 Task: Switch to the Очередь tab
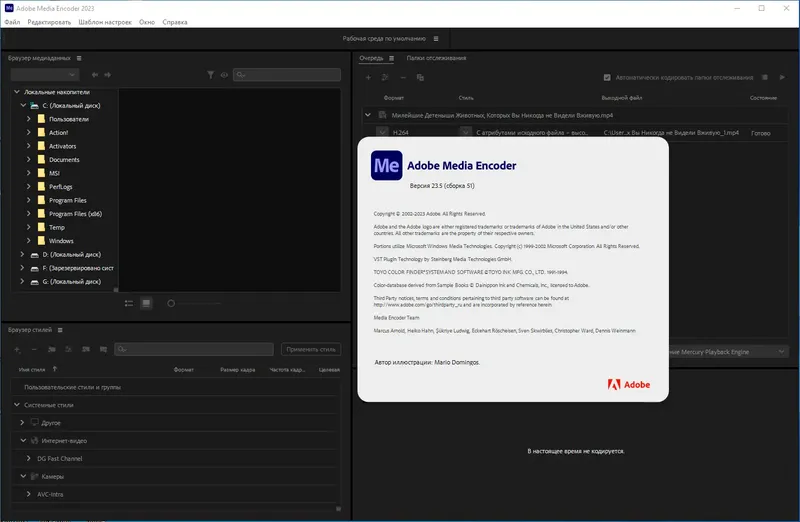coord(371,58)
